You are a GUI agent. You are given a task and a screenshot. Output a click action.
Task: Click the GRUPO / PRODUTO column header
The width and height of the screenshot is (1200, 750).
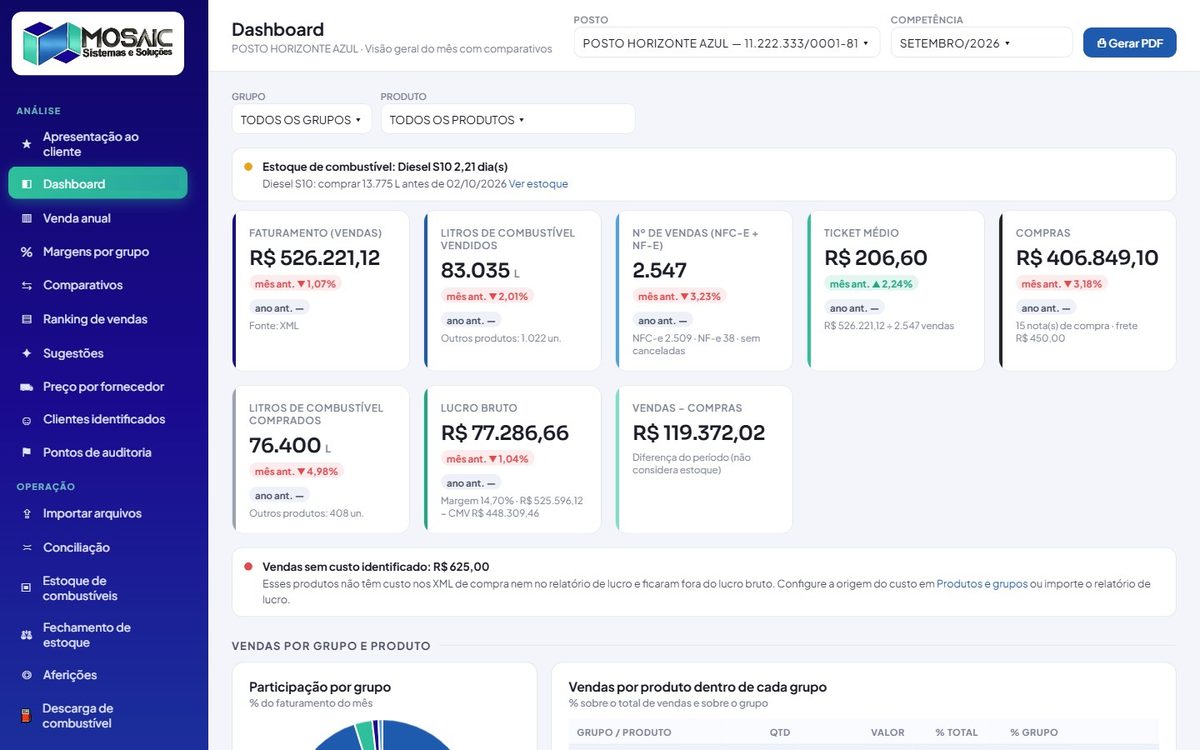click(624, 733)
